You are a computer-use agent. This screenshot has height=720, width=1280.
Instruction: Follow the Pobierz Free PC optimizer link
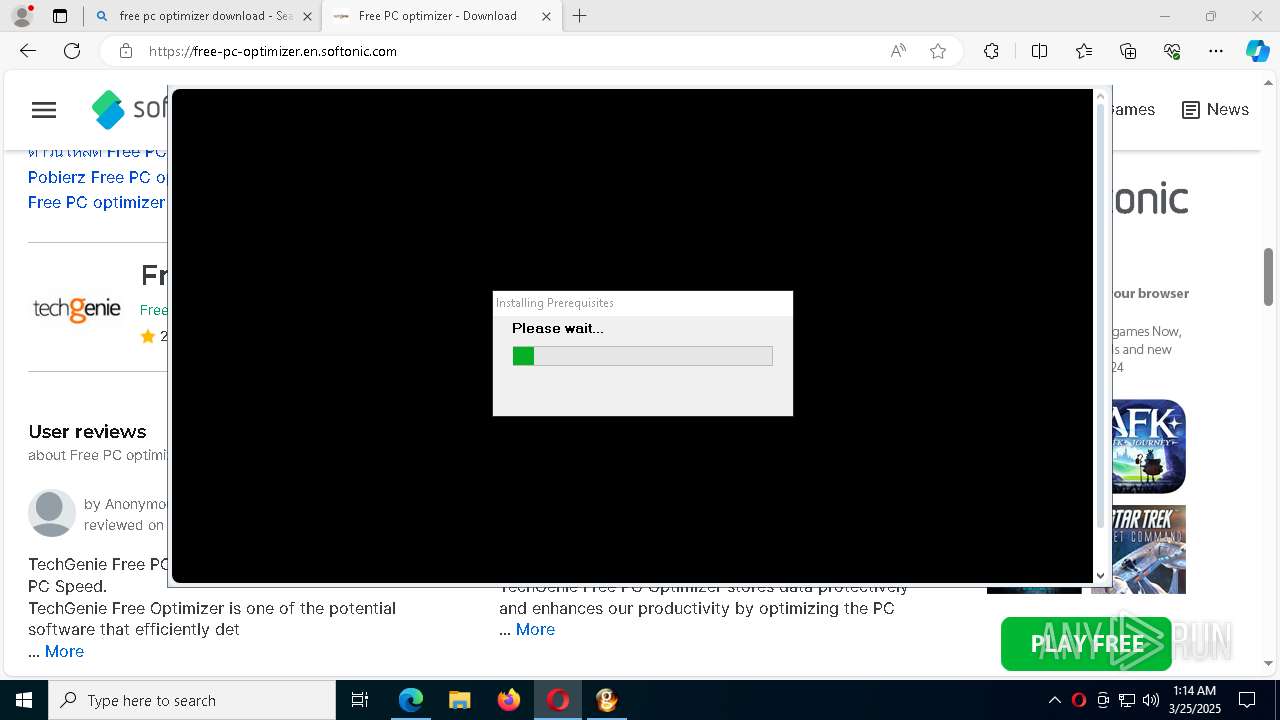tap(97, 177)
